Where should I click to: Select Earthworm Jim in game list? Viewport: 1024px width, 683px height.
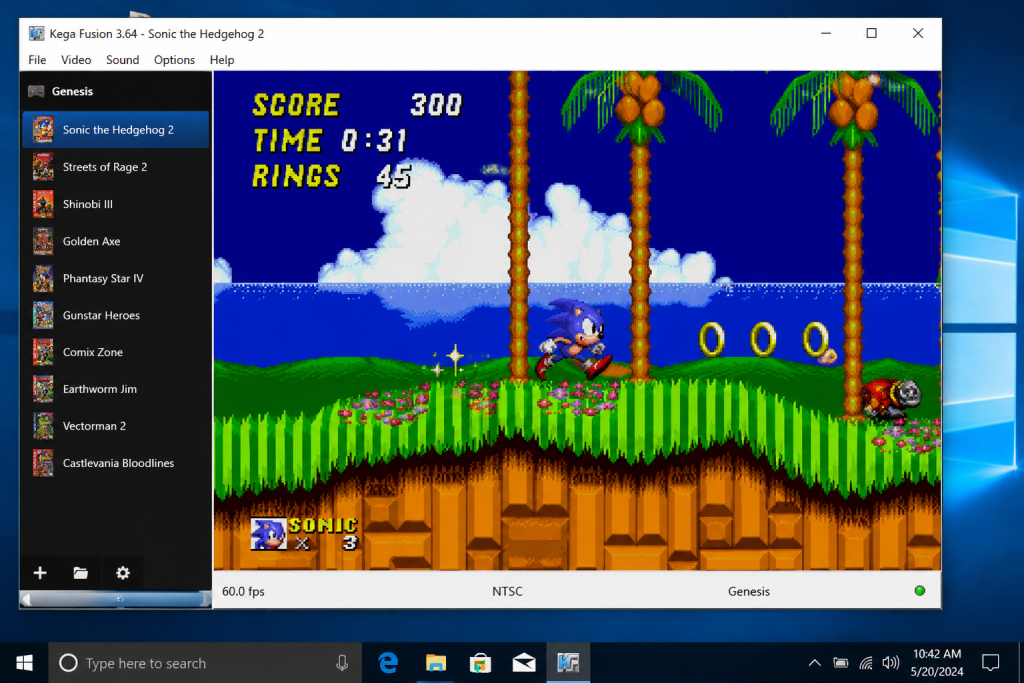116,389
